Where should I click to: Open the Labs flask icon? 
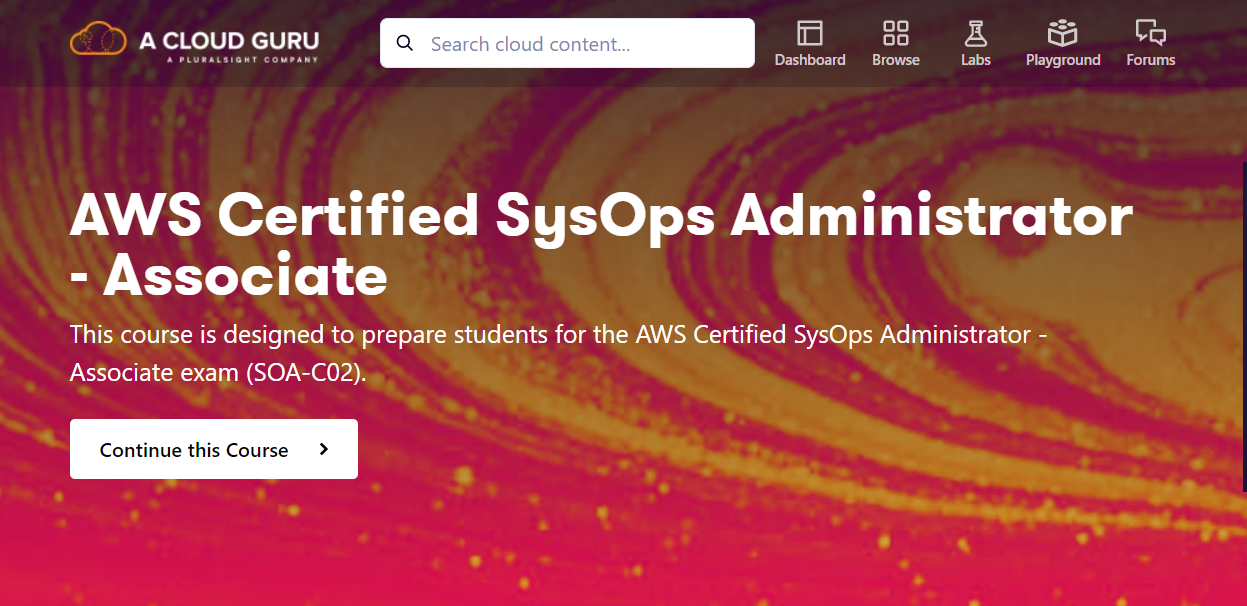coord(976,33)
